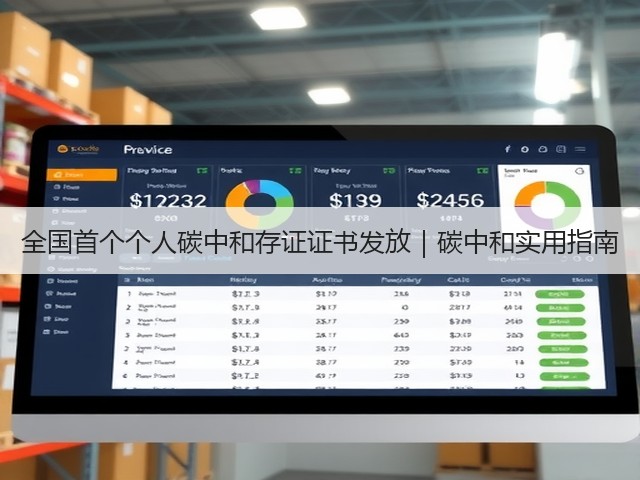Click the Previce dashboard title

(x=148, y=150)
